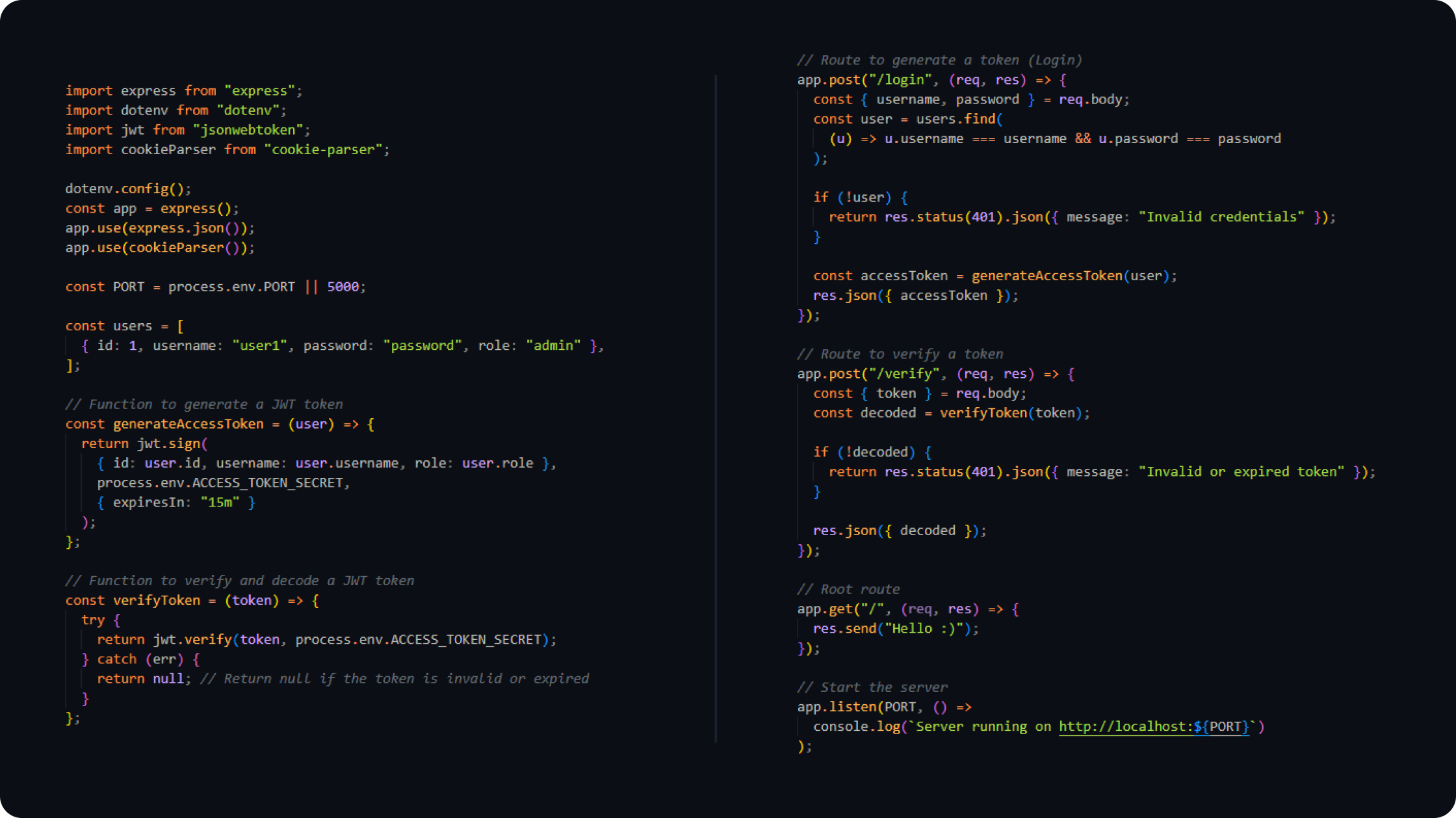
Task: Click 'app.use(express.json());' line
Action: pyautogui.click(x=160, y=228)
